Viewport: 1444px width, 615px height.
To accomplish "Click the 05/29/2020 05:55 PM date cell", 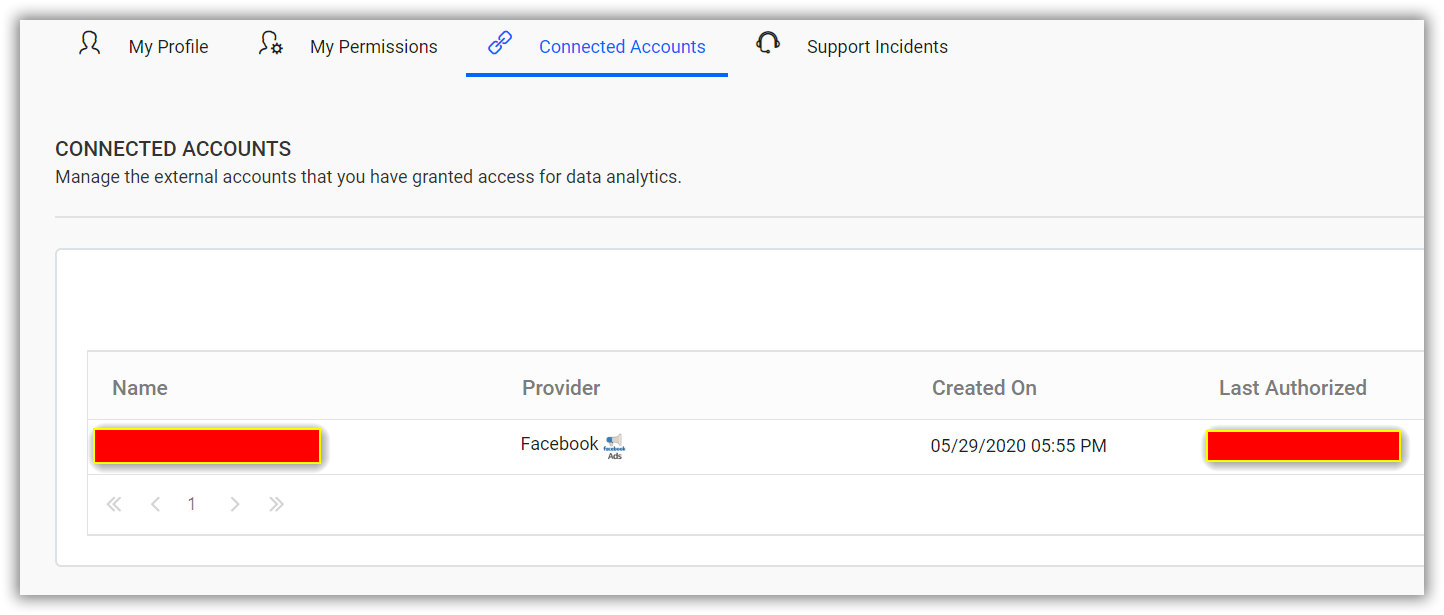I will coord(1018,446).
